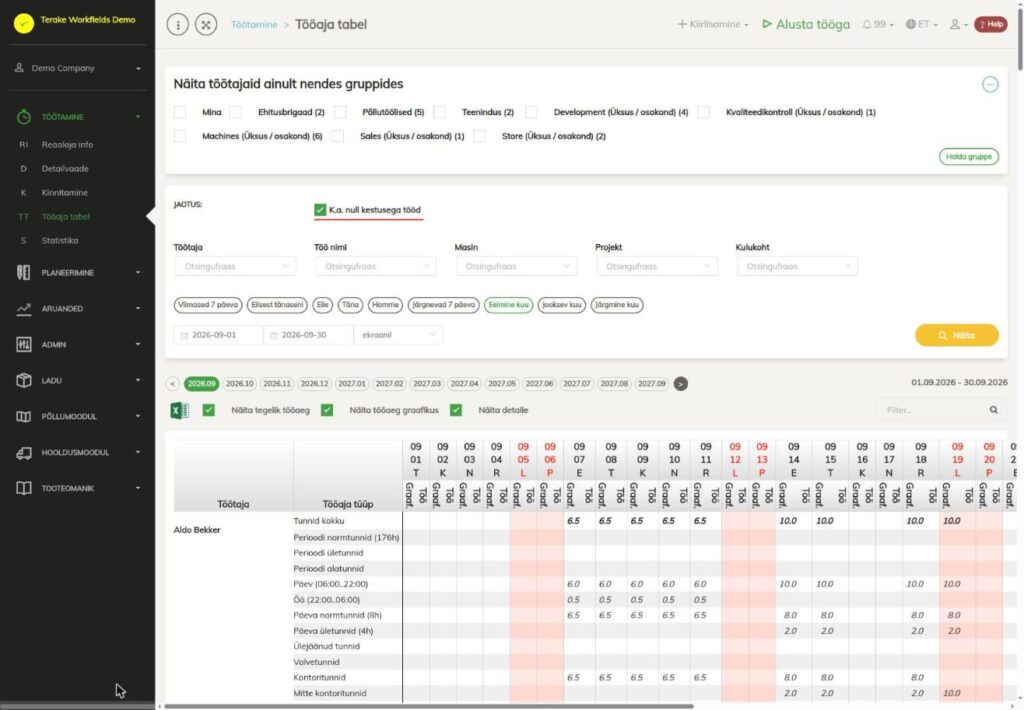The height and width of the screenshot is (710, 1024).
Task: Open the ekraanil output dropdown
Action: [398, 335]
